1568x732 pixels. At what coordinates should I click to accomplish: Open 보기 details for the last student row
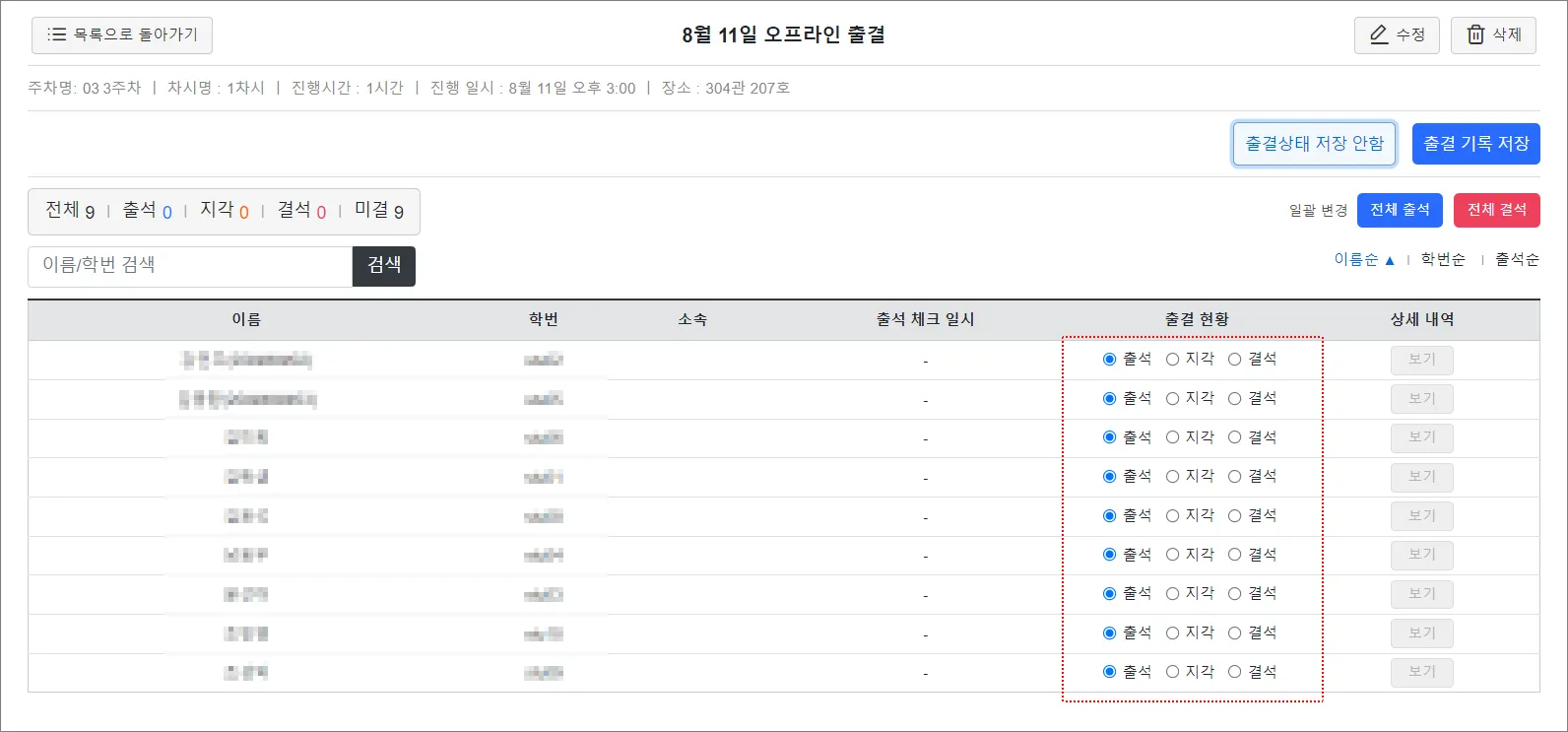point(1421,672)
